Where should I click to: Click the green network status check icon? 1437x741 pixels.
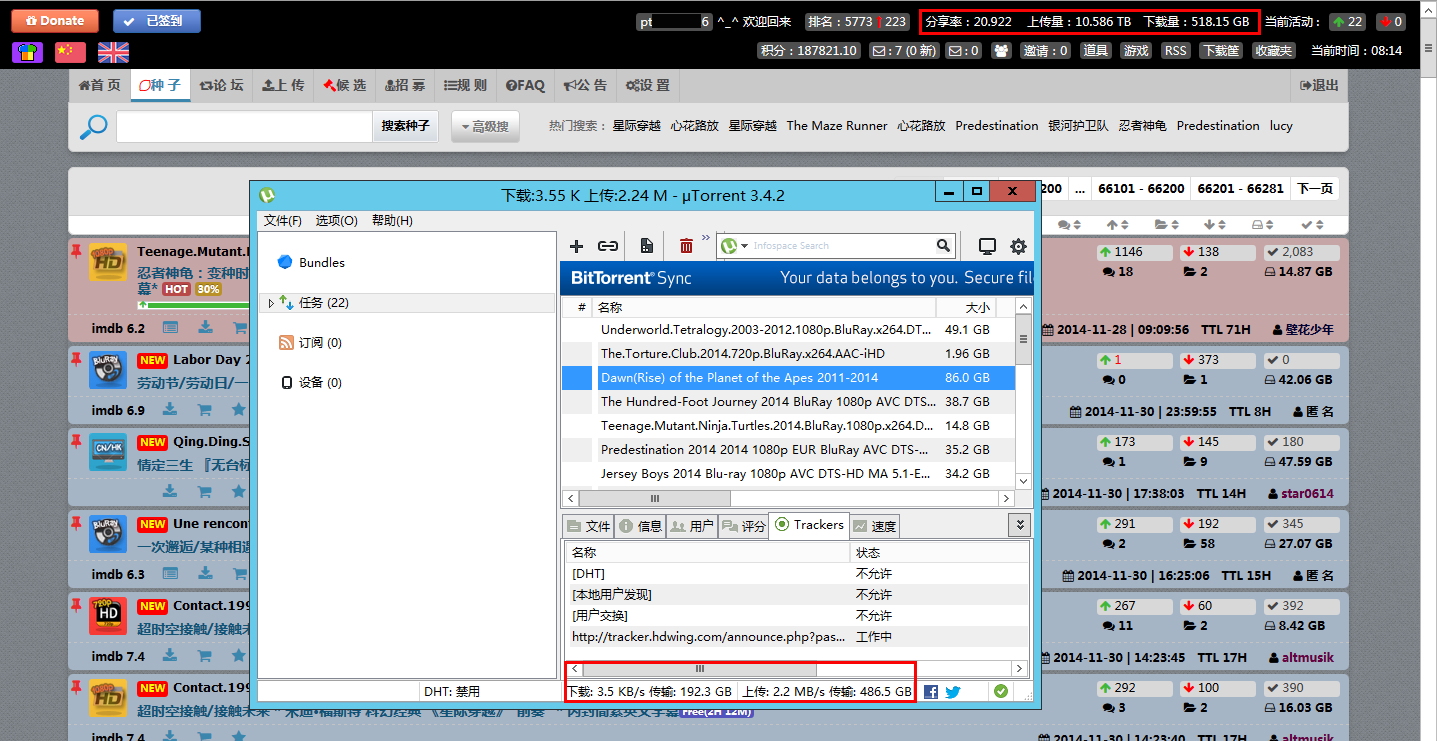click(1000, 691)
